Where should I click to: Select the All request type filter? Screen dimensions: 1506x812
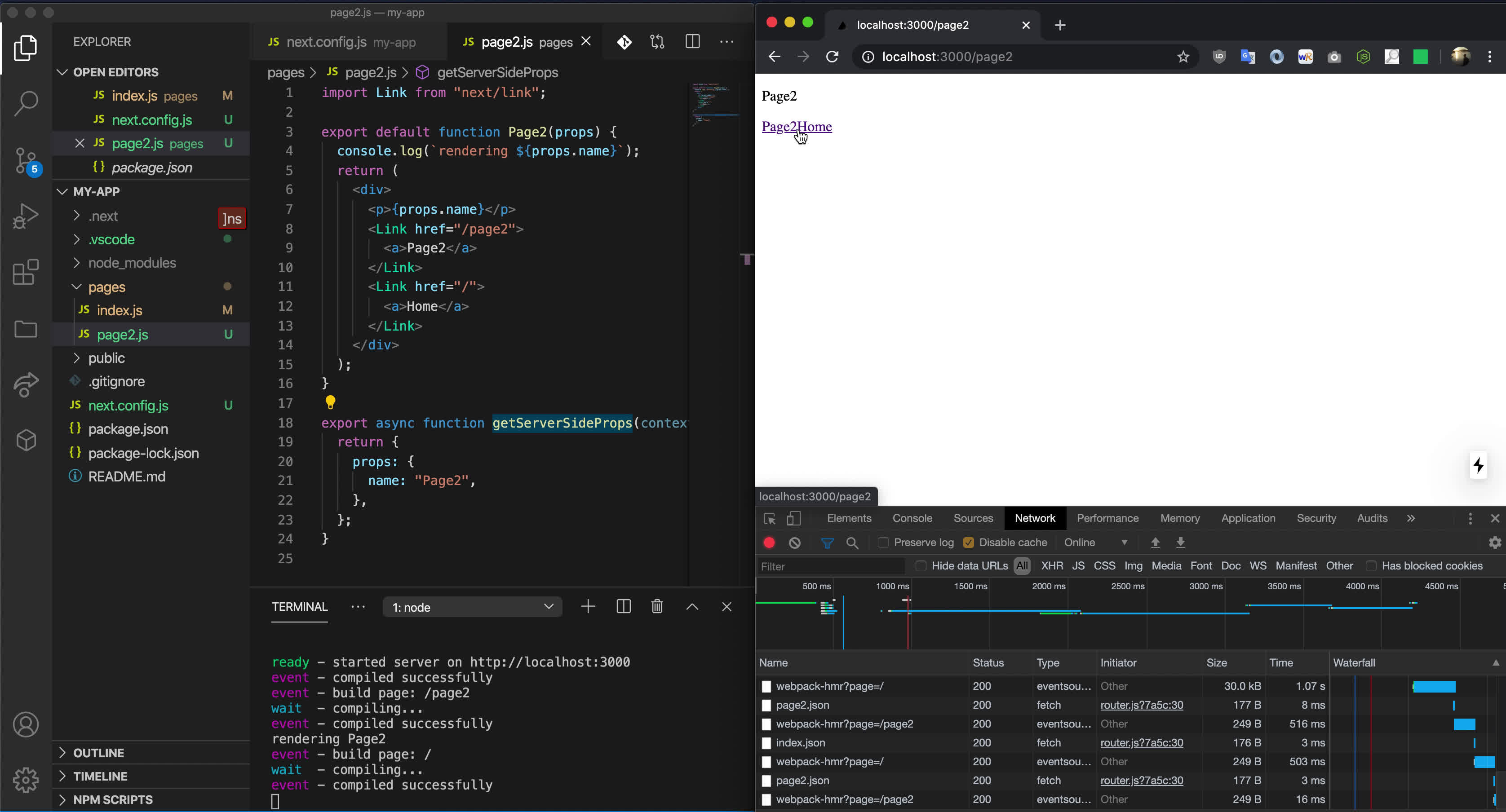click(x=1022, y=566)
